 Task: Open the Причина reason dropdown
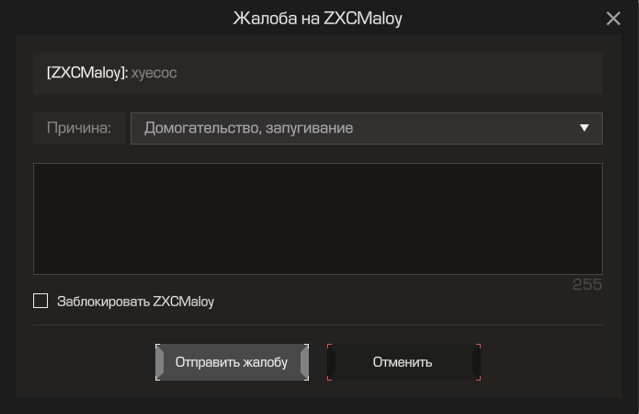point(366,128)
